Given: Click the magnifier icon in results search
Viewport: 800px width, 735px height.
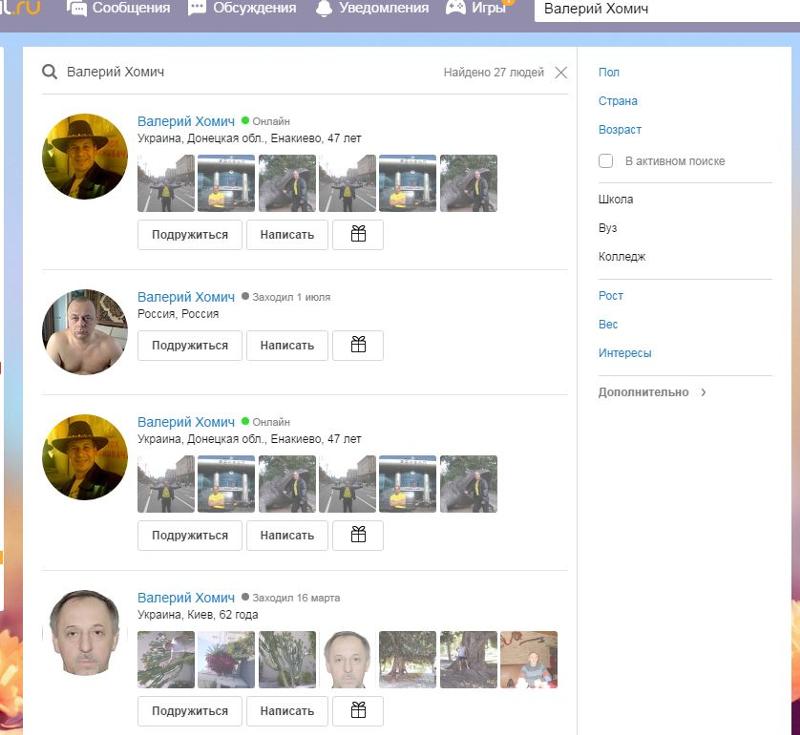Looking at the screenshot, I should [x=49, y=72].
